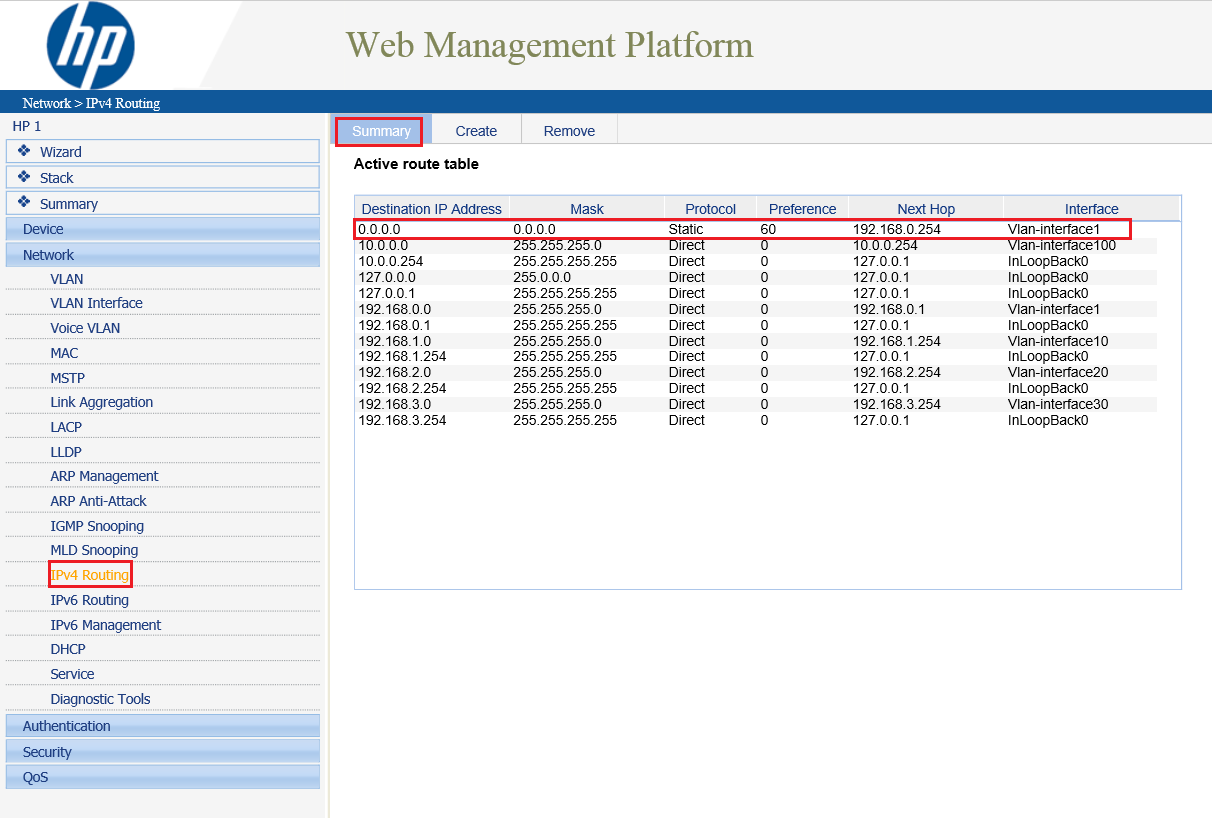Open Diagnostic Tools
This screenshot has height=818, width=1212.
(101, 699)
